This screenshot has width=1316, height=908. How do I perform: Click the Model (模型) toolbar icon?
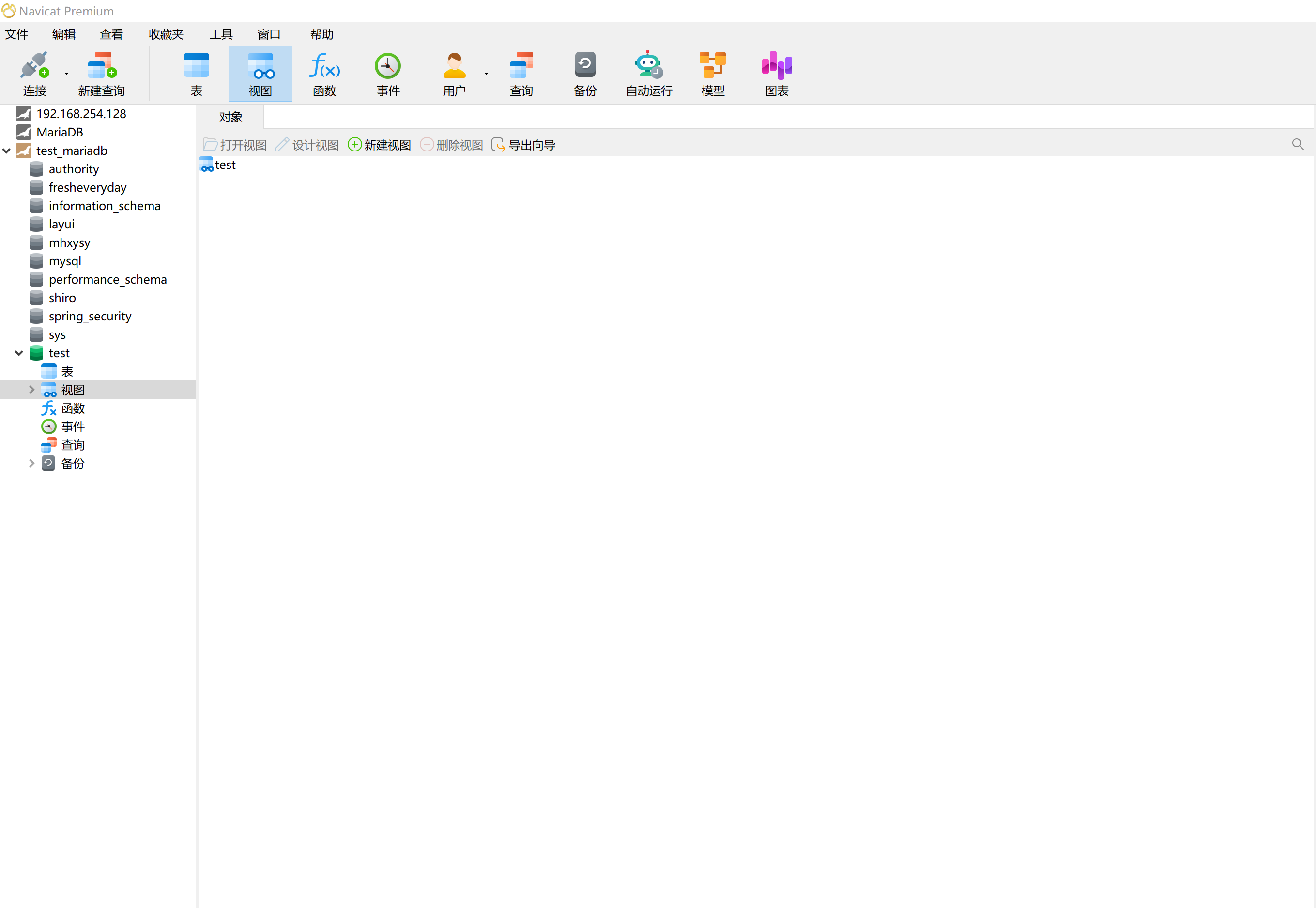[x=712, y=64]
